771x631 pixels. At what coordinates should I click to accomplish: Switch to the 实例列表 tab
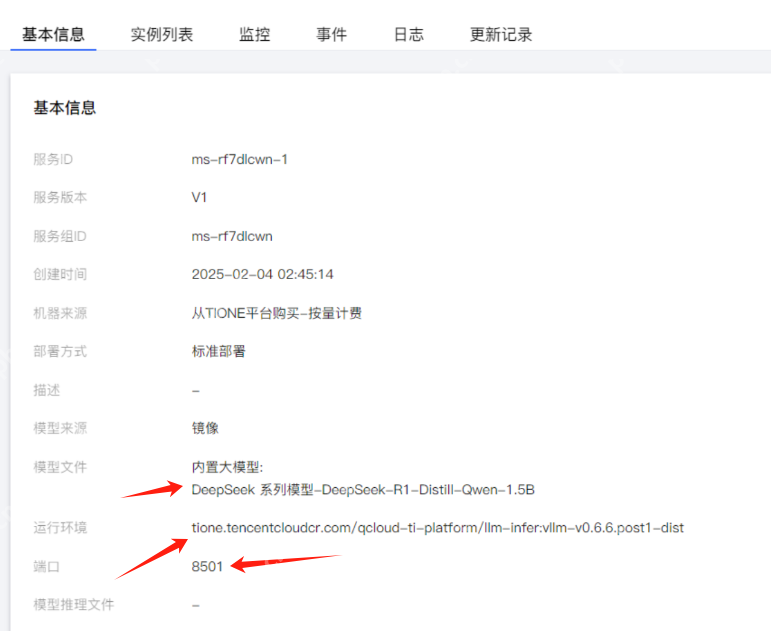(x=162, y=34)
